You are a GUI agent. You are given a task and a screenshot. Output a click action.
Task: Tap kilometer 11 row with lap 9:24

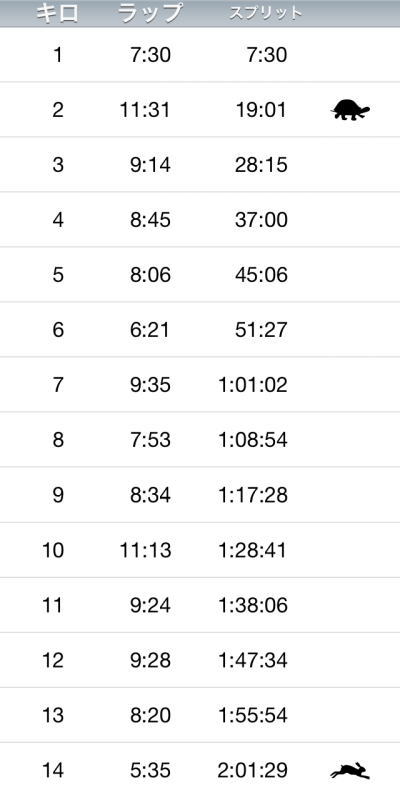pos(200,605)
